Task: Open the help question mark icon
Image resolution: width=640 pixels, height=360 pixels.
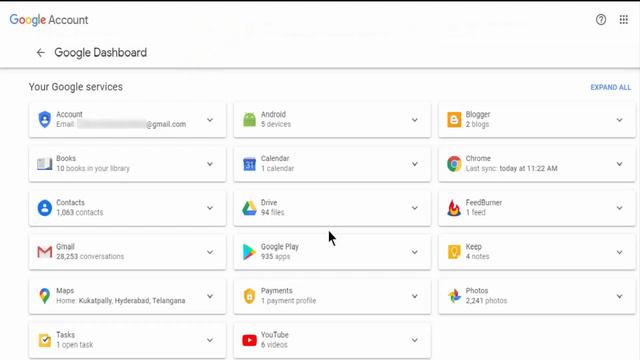Action: (601, 20)
